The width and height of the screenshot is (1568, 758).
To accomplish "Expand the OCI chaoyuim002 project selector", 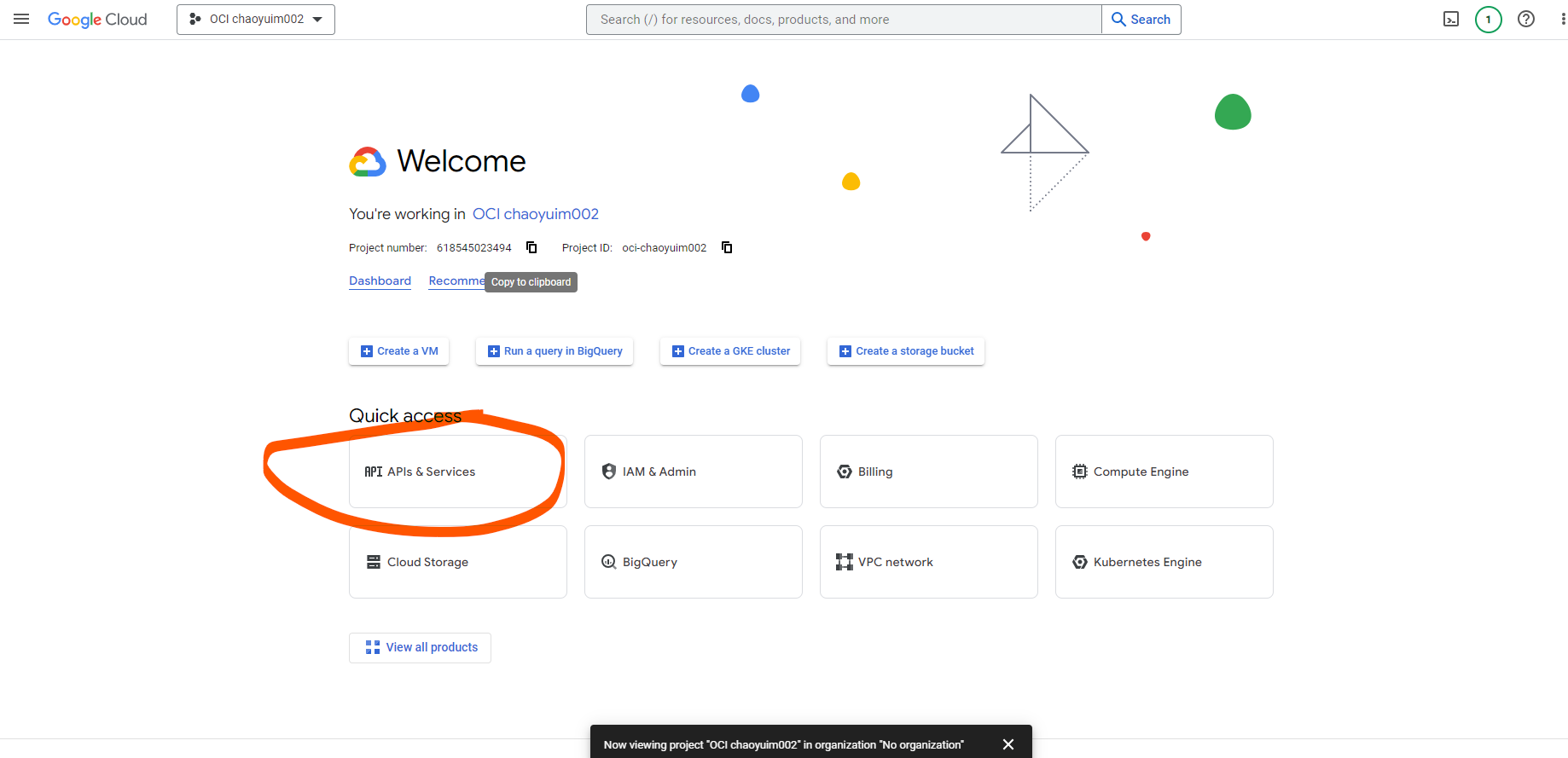I will pos(255,19).
